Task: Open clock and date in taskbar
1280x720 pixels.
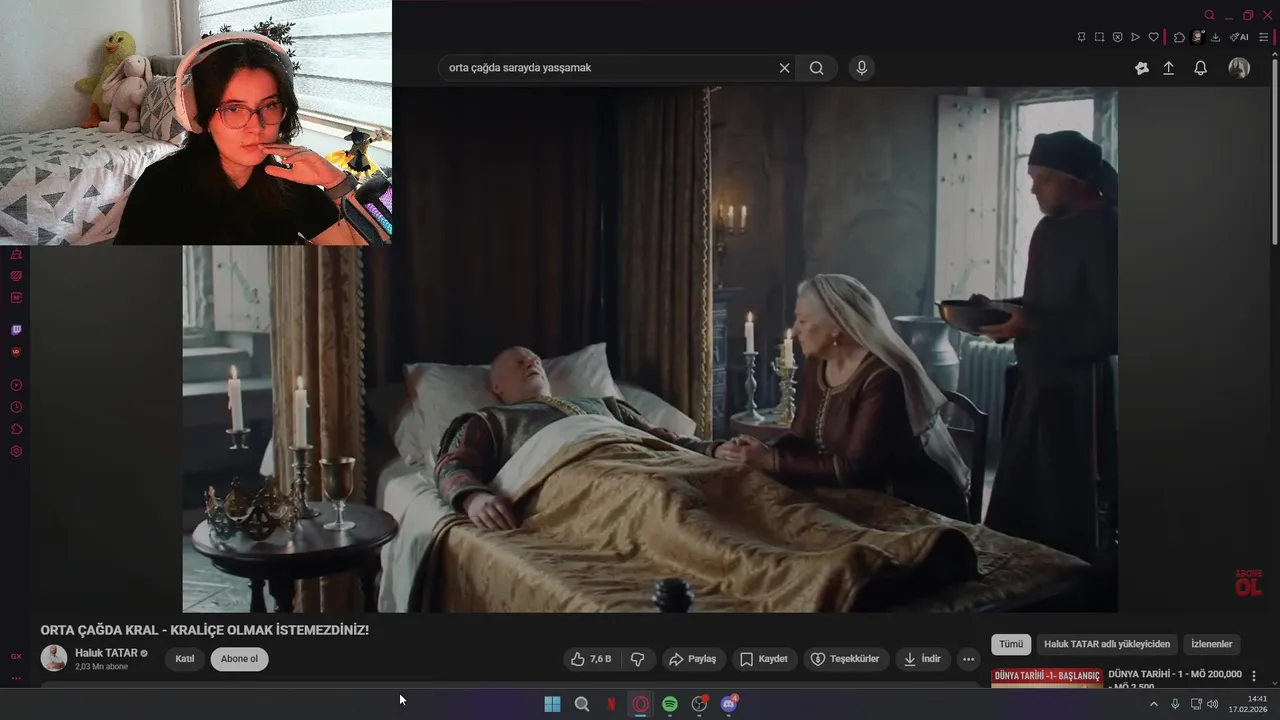Action: pos(1250,704)
